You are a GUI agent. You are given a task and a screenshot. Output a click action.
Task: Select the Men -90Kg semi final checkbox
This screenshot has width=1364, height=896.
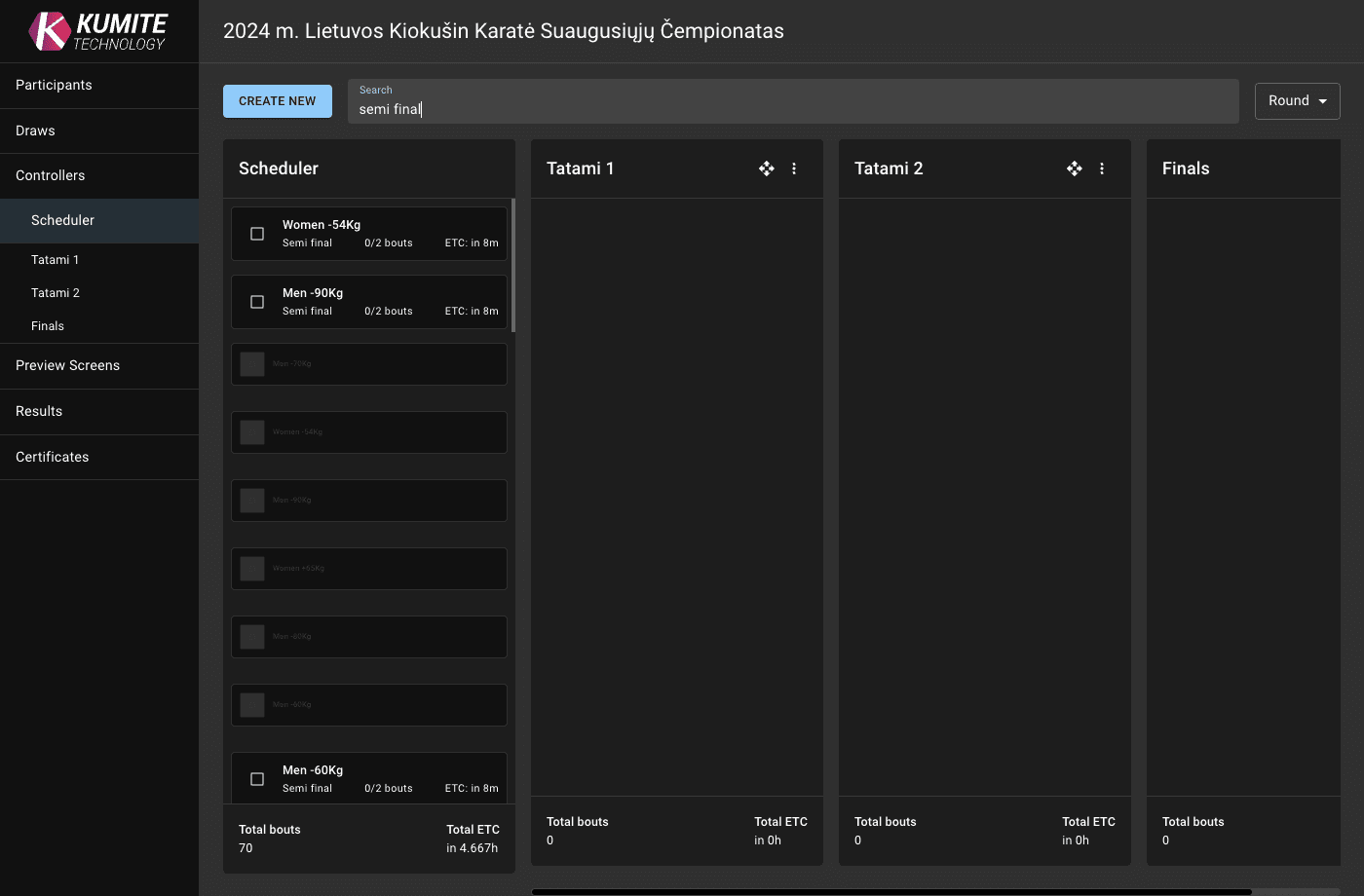tap(257, 302)
